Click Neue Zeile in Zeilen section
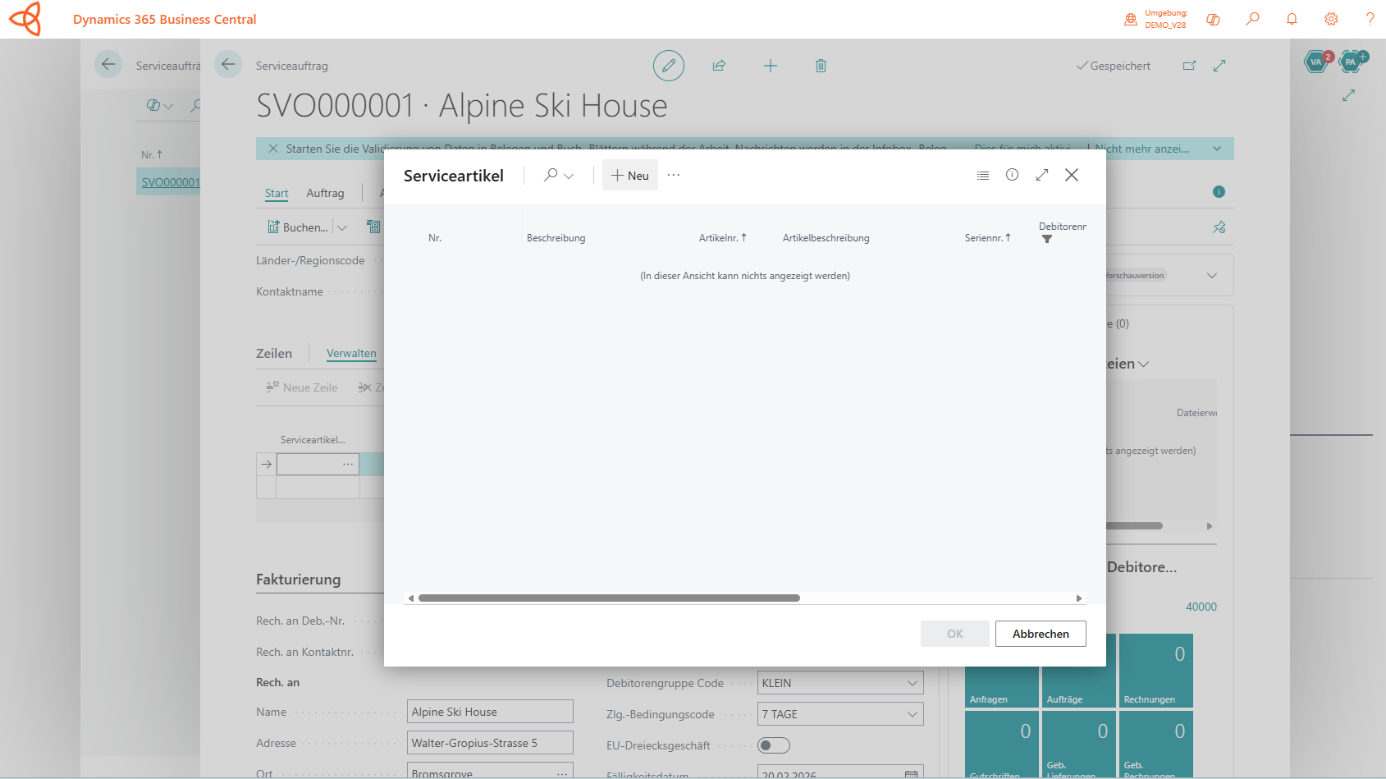Screen dimensions: 1386x779 [x=302, y=387]
